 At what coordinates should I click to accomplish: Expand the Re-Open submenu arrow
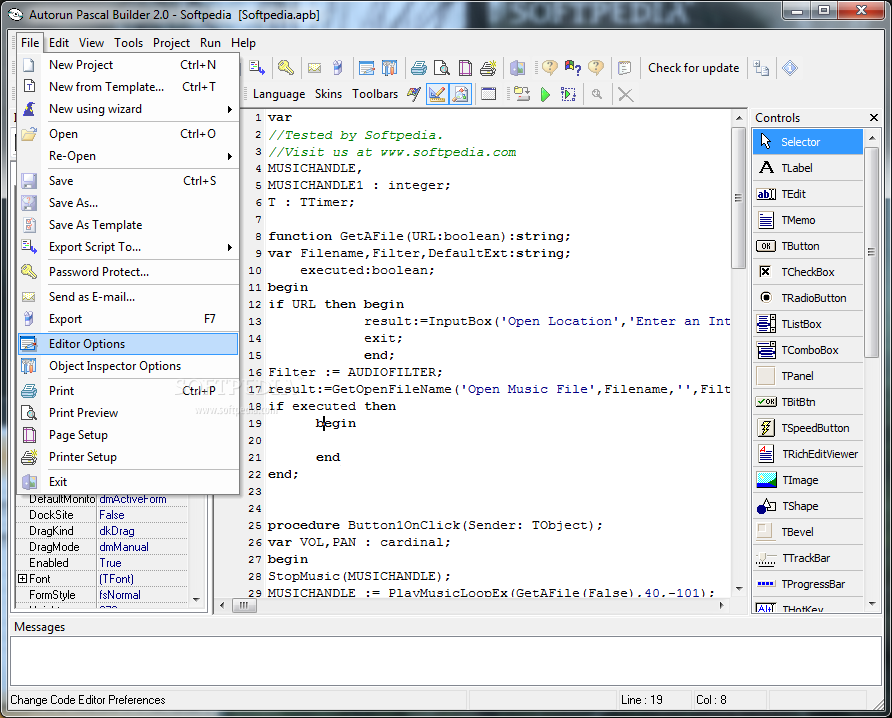(230, 156)
